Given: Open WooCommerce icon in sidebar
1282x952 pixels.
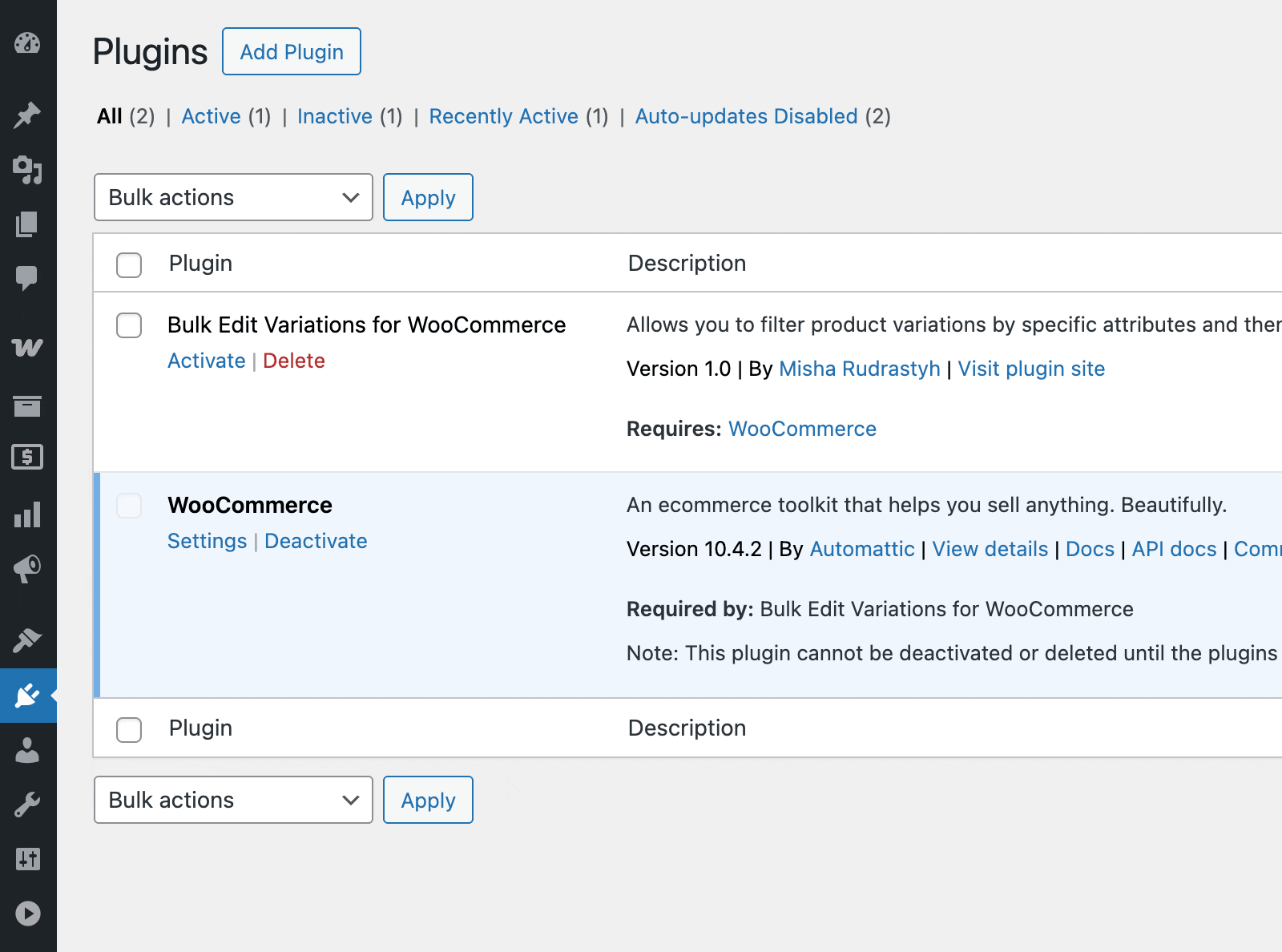Looking at the screenshot, I should (27, 347).
